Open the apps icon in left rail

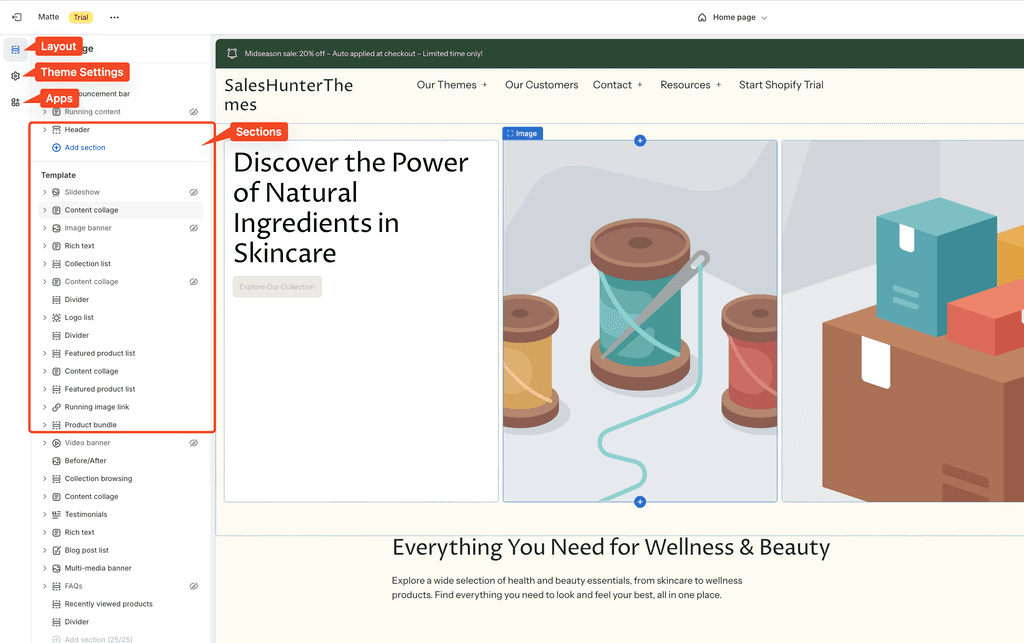[16, 102]
